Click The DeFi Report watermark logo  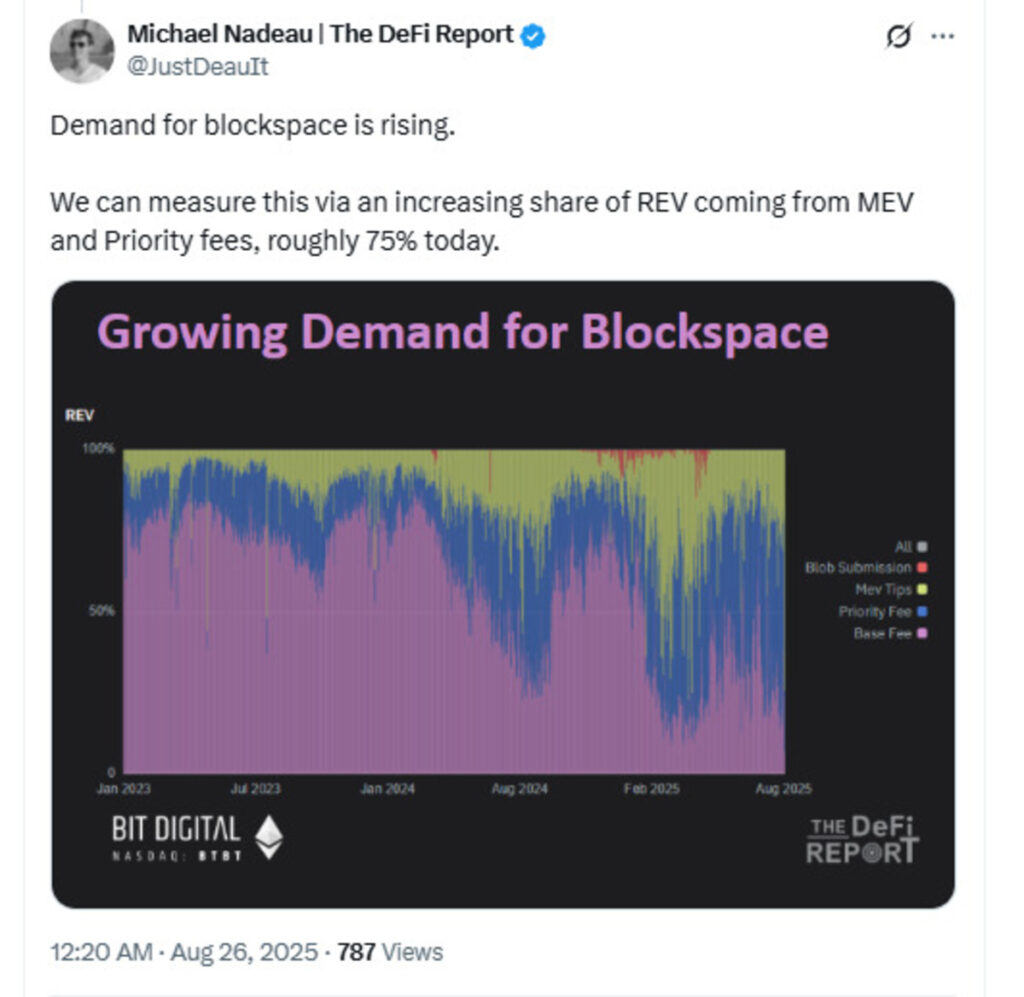coord(861,839)
